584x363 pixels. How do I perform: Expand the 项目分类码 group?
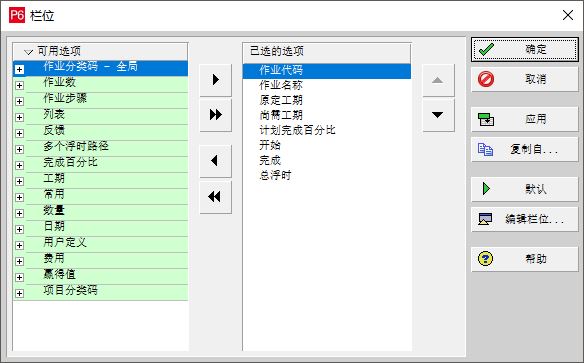[x=19, y=293]
